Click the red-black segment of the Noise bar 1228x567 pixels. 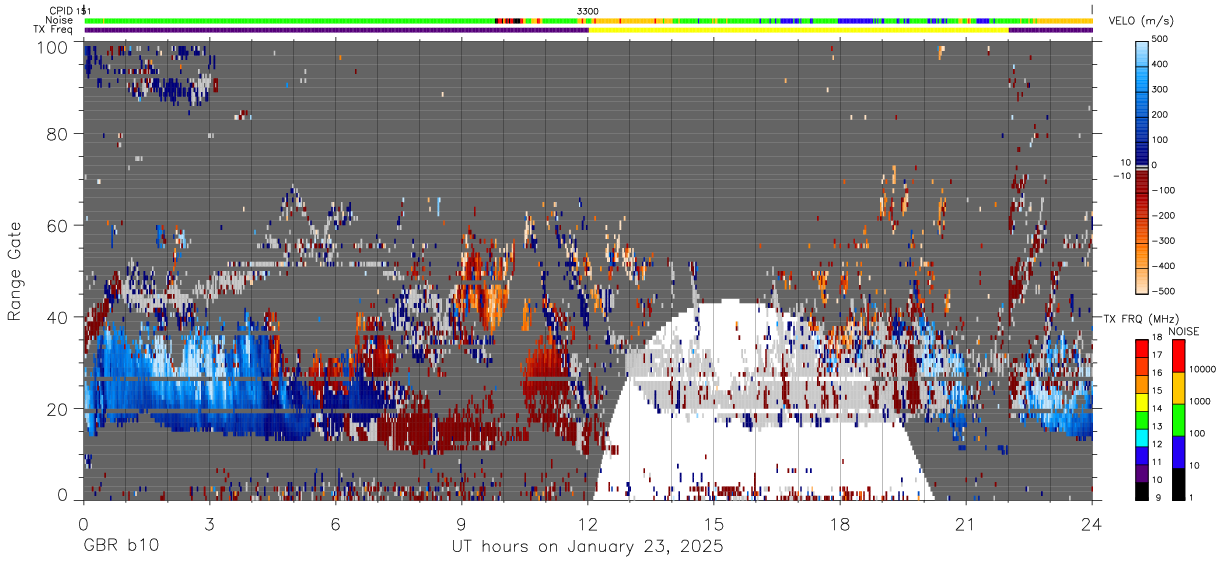pyautogui.click(x=511, y=20)
